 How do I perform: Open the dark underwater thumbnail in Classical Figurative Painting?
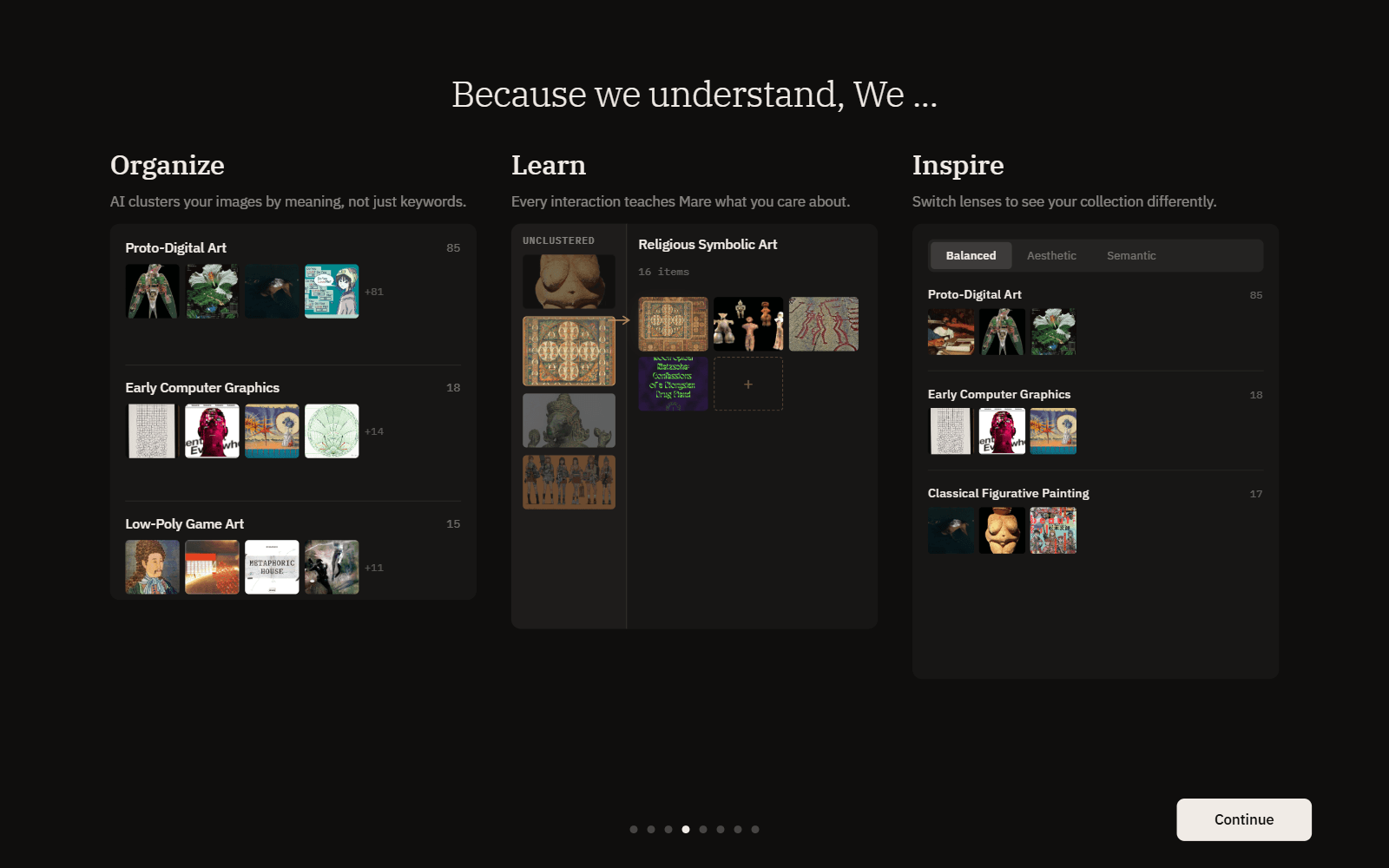point(951,530)
